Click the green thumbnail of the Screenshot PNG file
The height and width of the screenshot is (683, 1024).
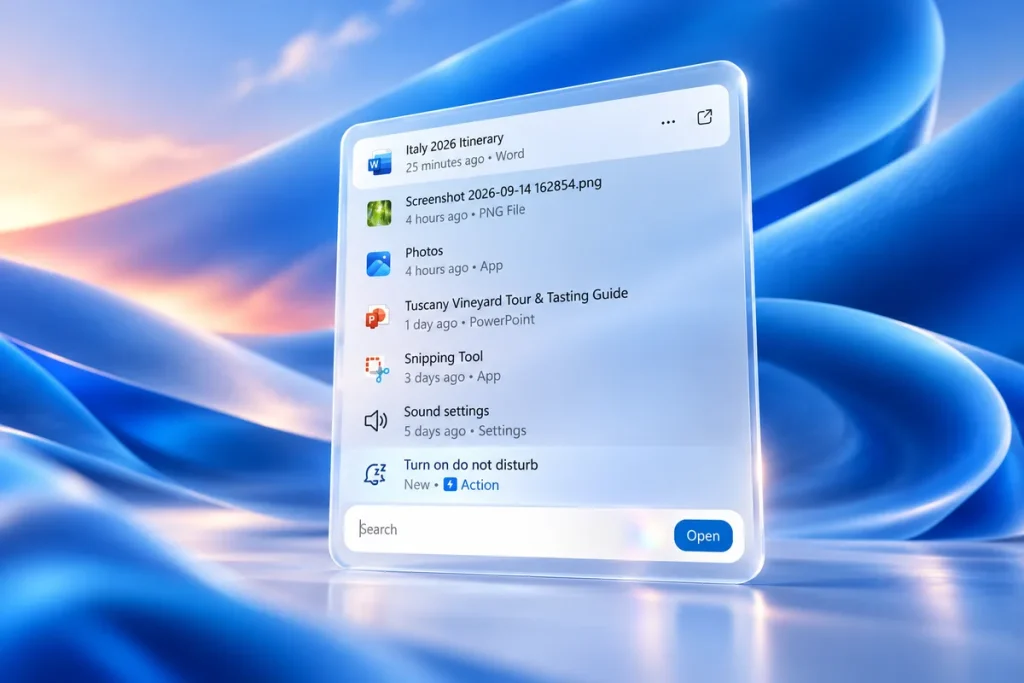click(x=379, y=213)
